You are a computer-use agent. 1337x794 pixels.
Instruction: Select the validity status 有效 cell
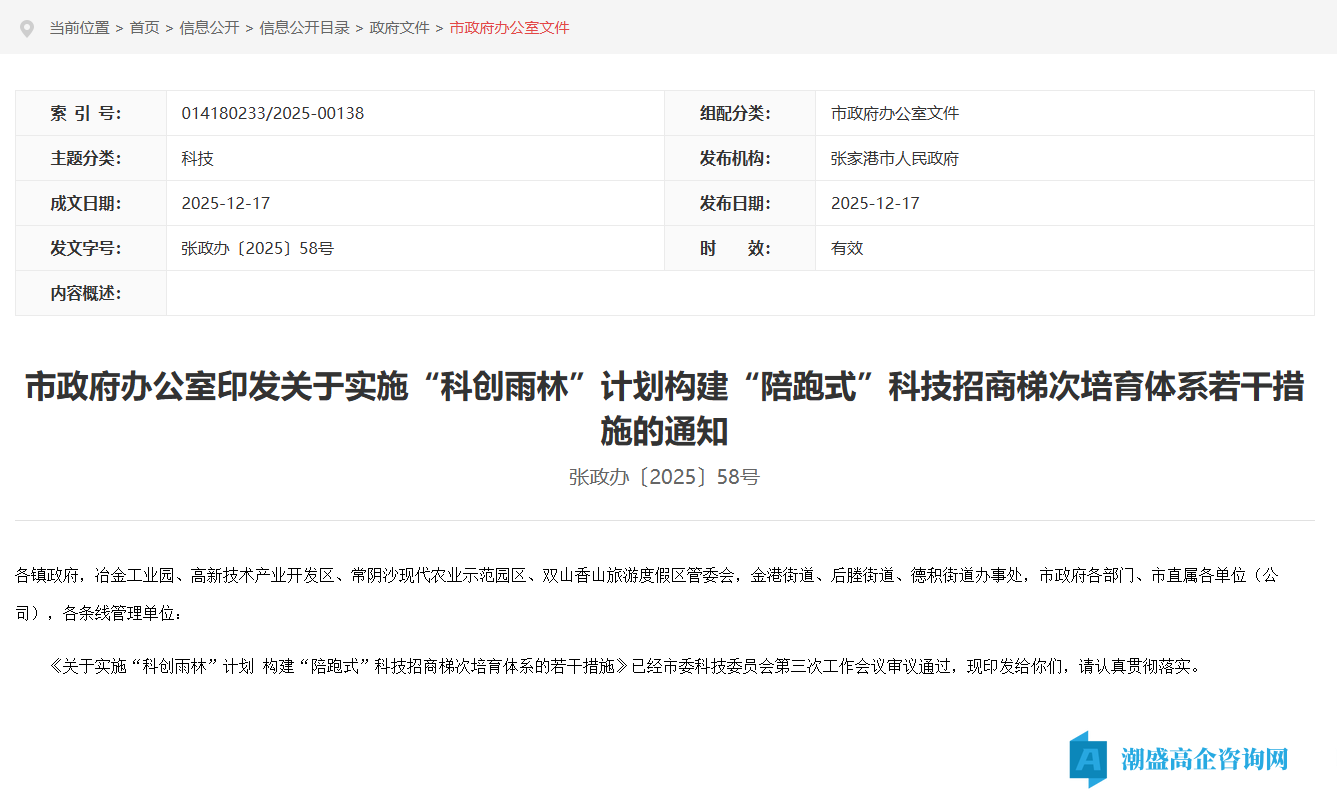pyautogui.click(x=847, y=247)
